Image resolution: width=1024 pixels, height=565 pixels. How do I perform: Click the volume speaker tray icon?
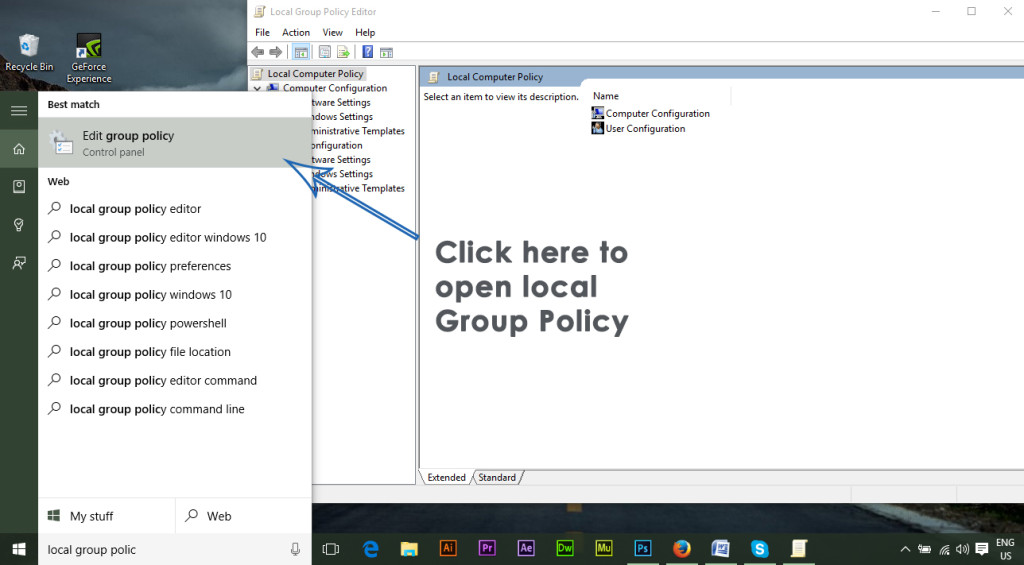click(x=963, y=549)
